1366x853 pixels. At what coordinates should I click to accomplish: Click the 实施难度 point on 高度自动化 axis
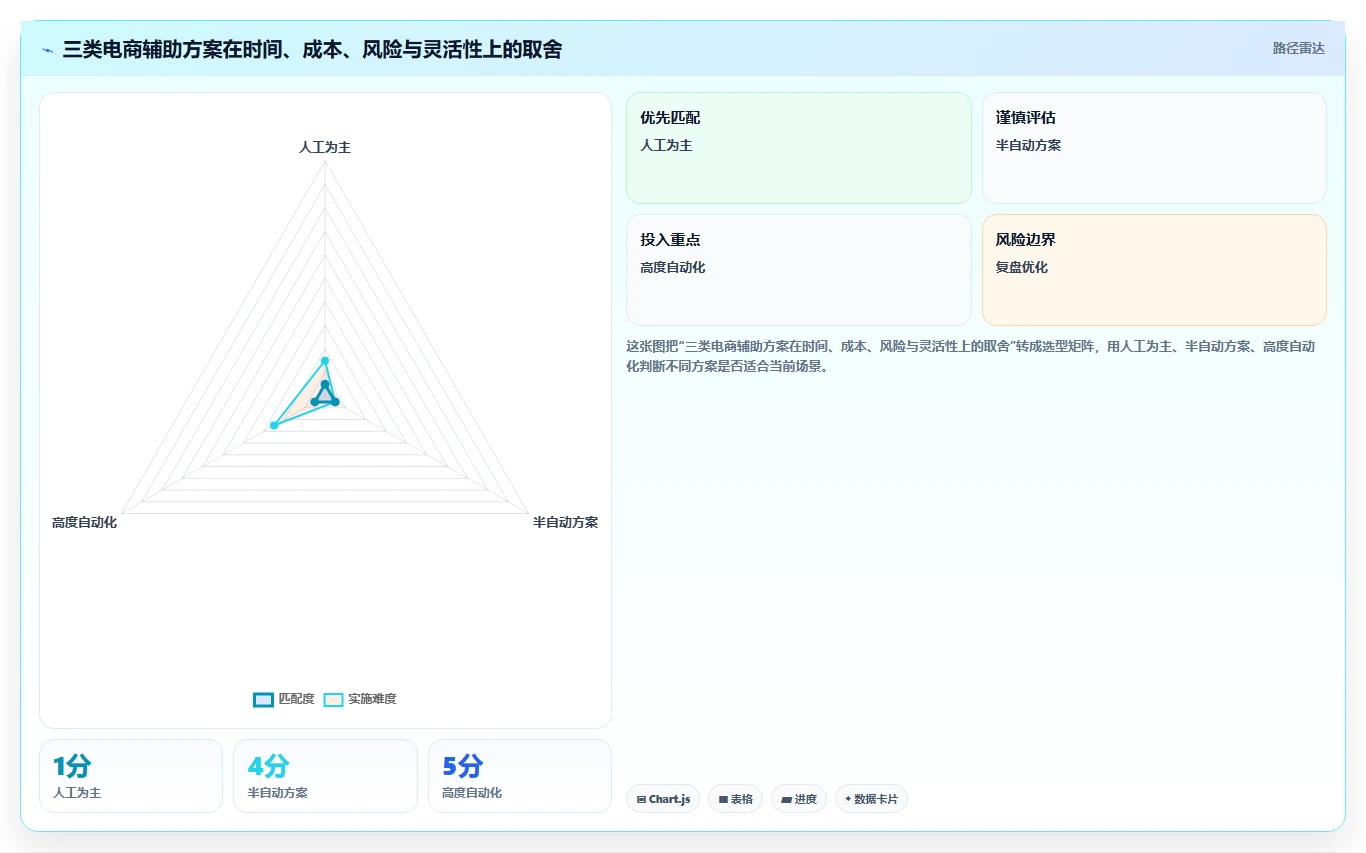[274, 426]
